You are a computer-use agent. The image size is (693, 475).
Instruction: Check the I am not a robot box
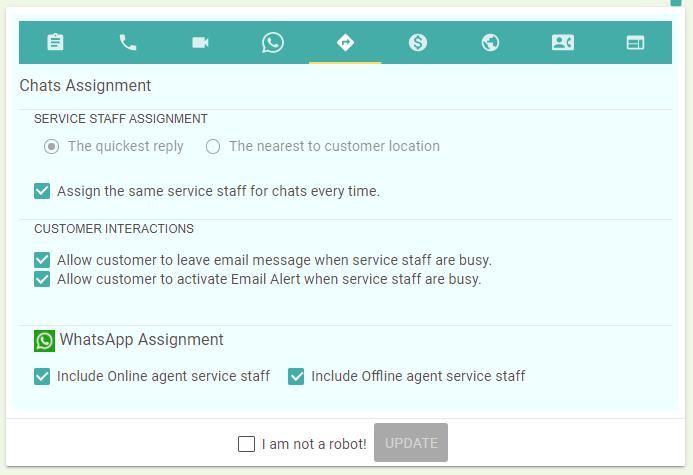click(x=246, y=444)
